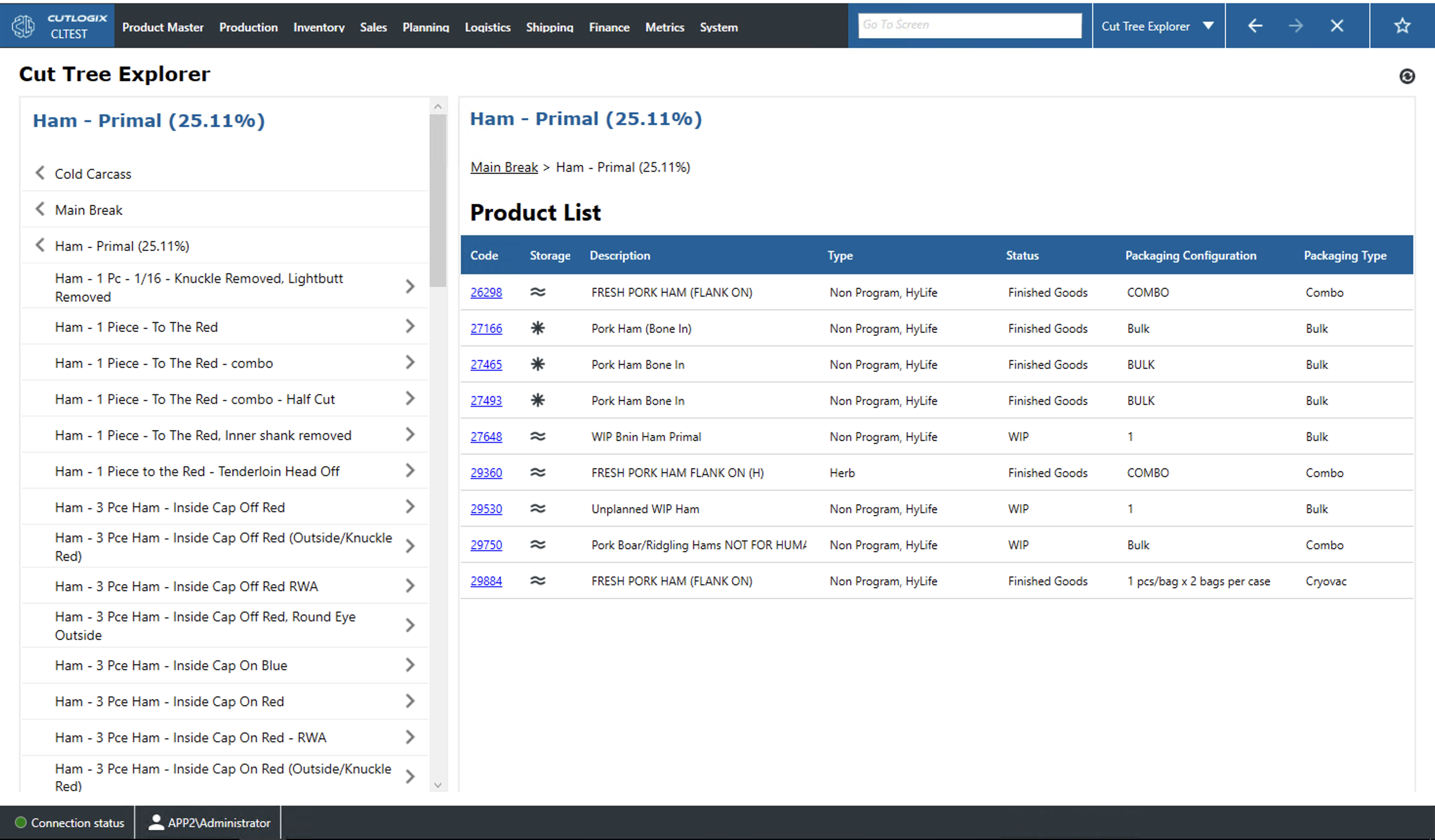The width and height of the screenshot is (1435, 840).
Task: Open the Planning menu
Action: (x=426, y=27)
